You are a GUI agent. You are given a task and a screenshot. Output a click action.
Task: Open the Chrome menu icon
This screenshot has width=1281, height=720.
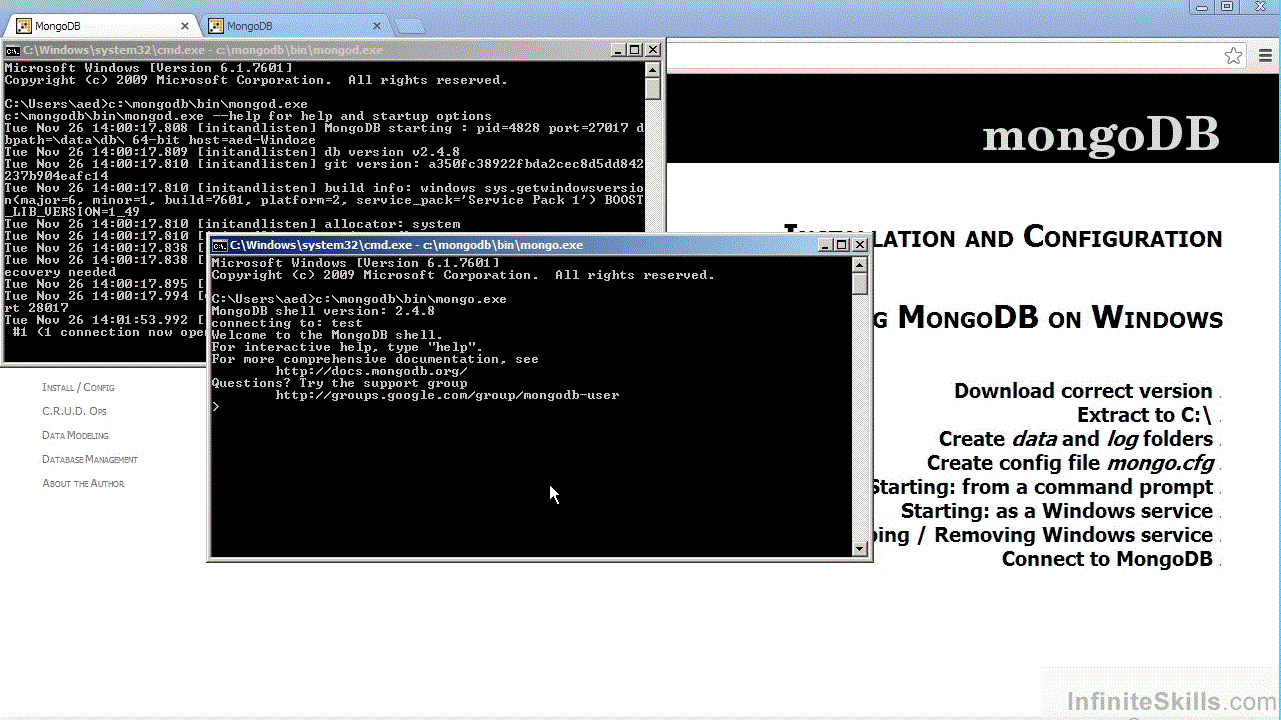[x=1264, y=56]
